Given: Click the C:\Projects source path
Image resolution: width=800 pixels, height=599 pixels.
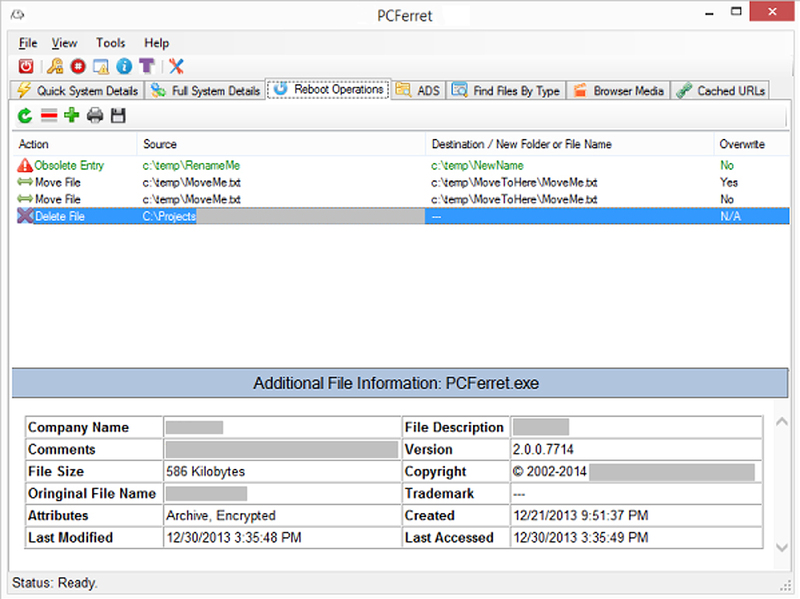Looking at the screenshot, I should [169, 216].
